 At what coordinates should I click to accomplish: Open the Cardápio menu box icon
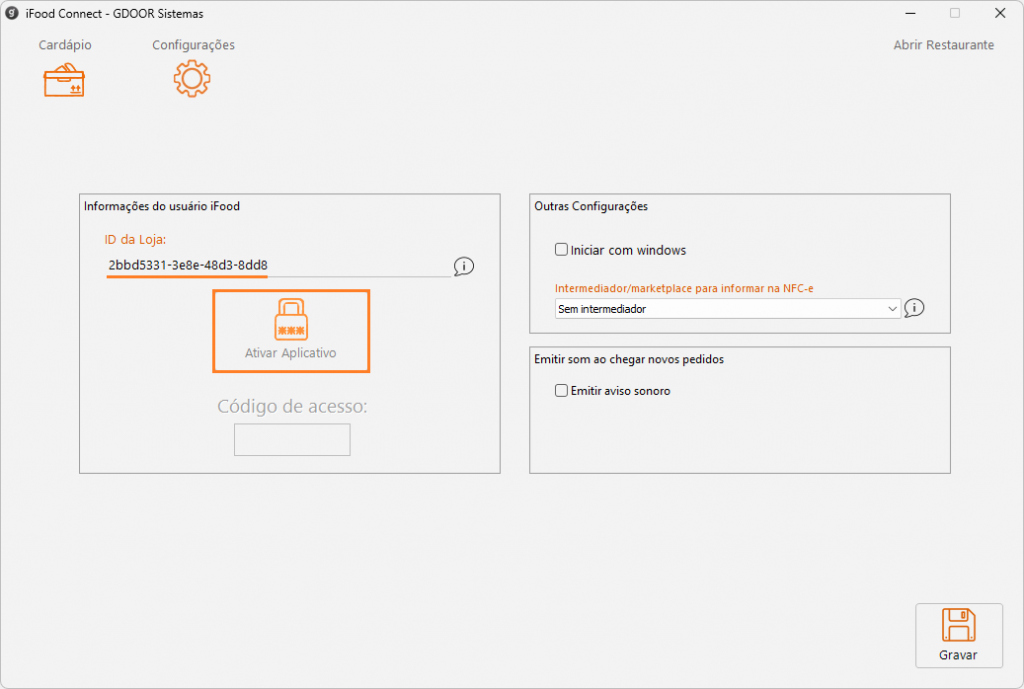click(64, 80)
